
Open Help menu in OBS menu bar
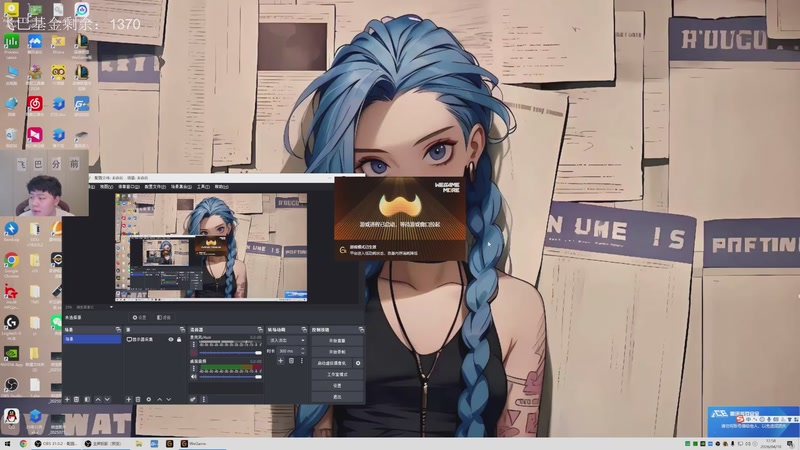pos(221,187)
